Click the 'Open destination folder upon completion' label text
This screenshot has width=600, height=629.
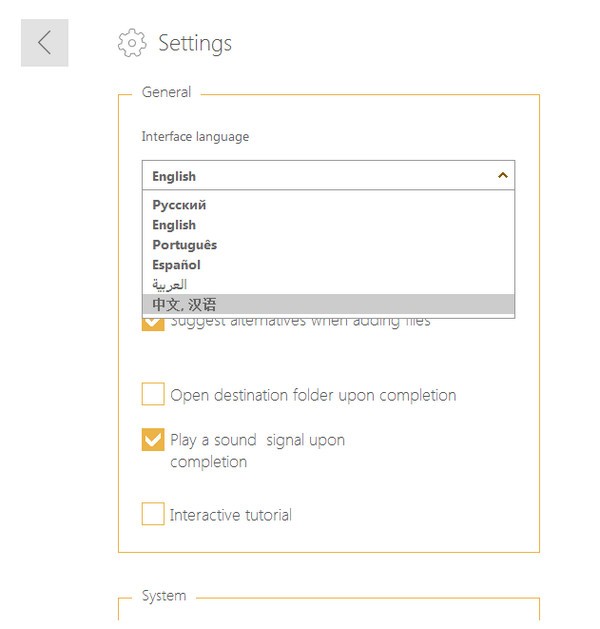313,395
